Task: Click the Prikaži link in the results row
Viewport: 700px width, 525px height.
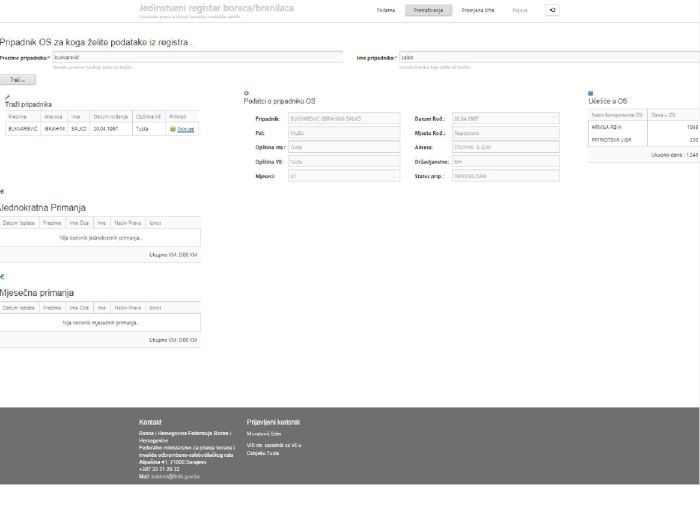Action: [186, 129]
